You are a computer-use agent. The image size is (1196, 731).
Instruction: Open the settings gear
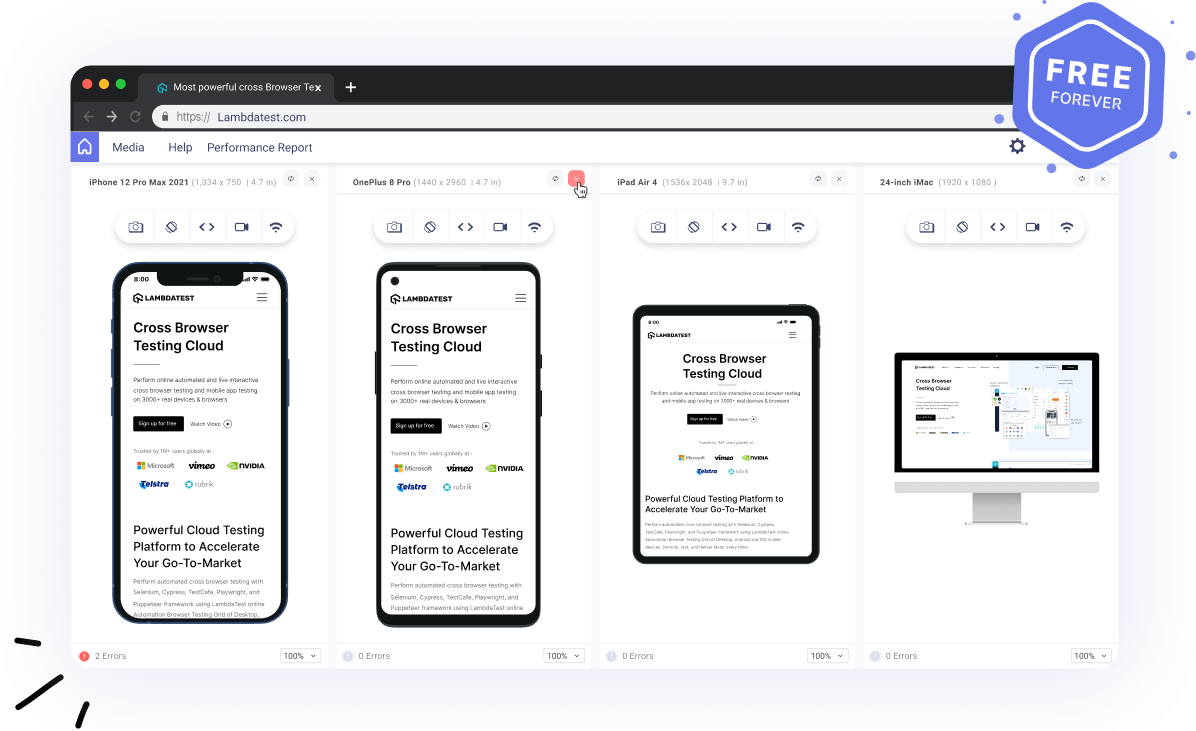click(x=1017, y=146)
